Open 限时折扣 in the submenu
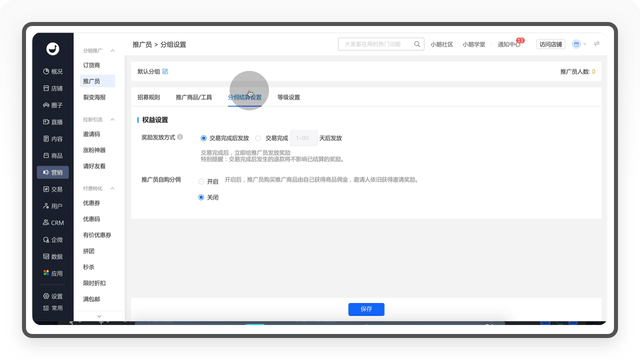640x360 pixels. [x=94, y=283]
